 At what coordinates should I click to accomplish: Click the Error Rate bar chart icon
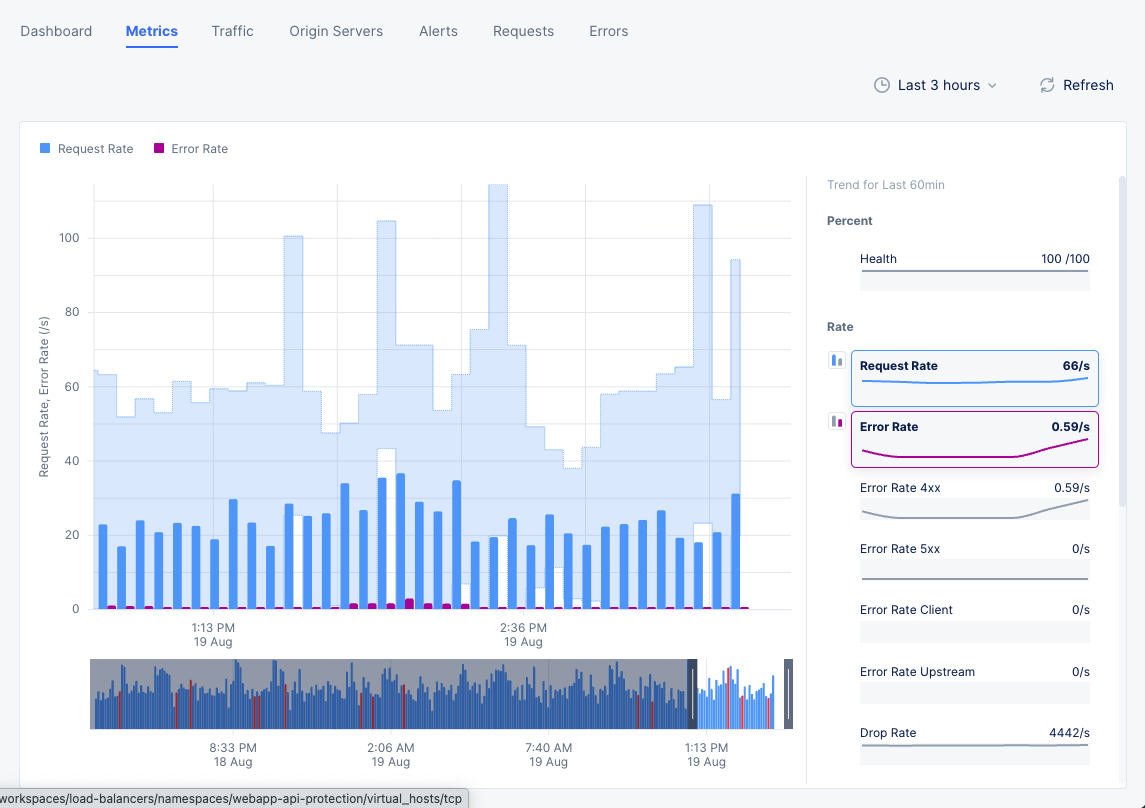coord(837,421)
